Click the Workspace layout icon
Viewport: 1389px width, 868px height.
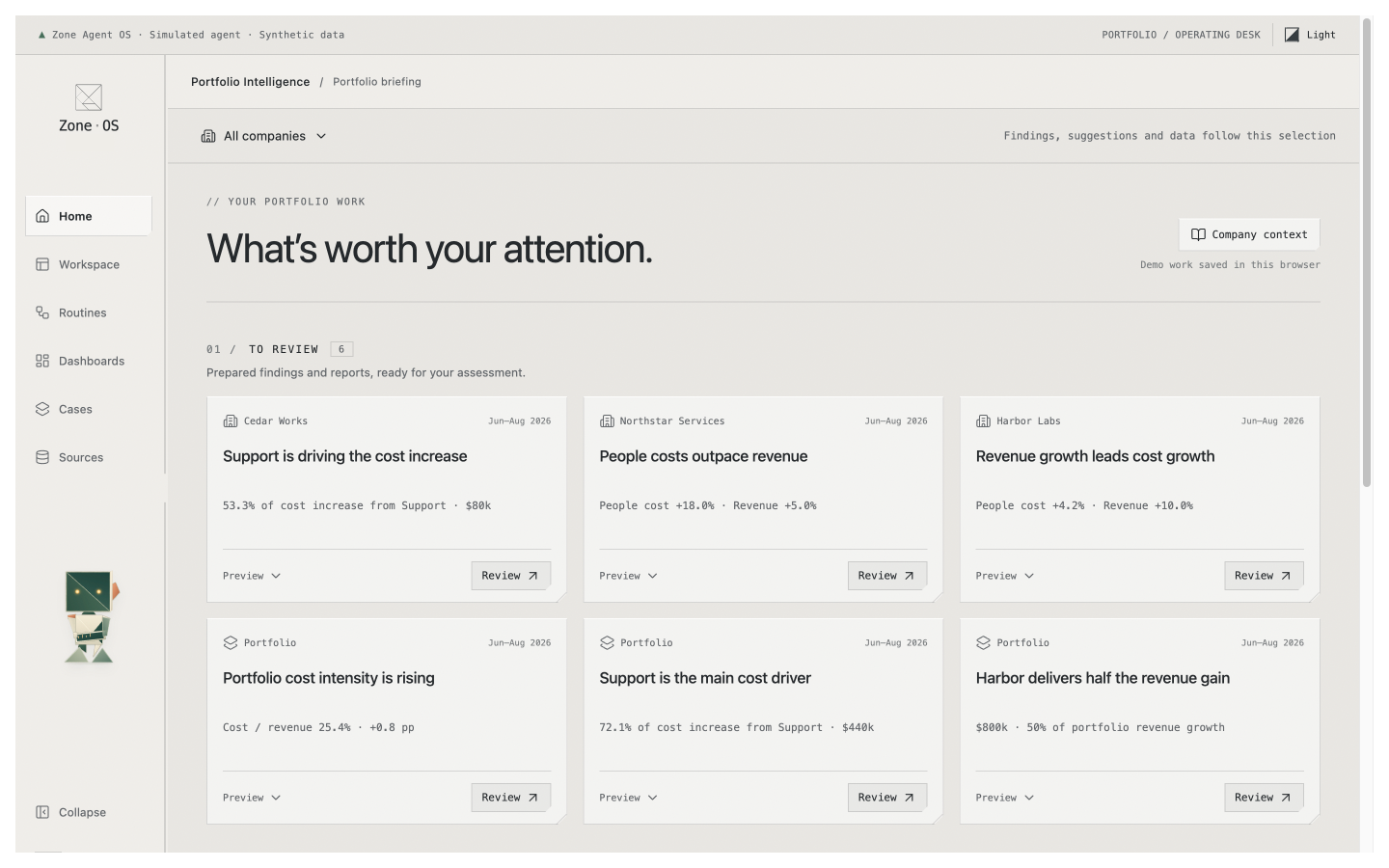pos(42,264)
